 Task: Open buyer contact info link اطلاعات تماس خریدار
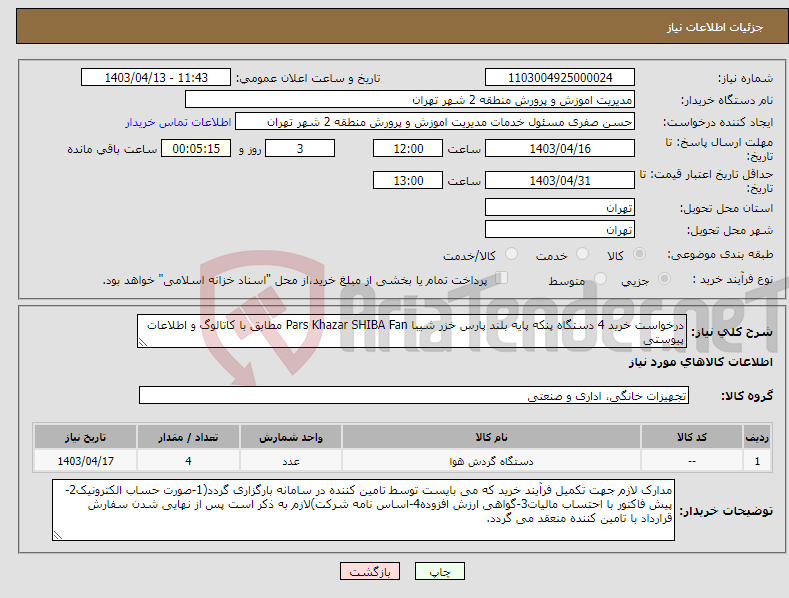coord(178,122)
